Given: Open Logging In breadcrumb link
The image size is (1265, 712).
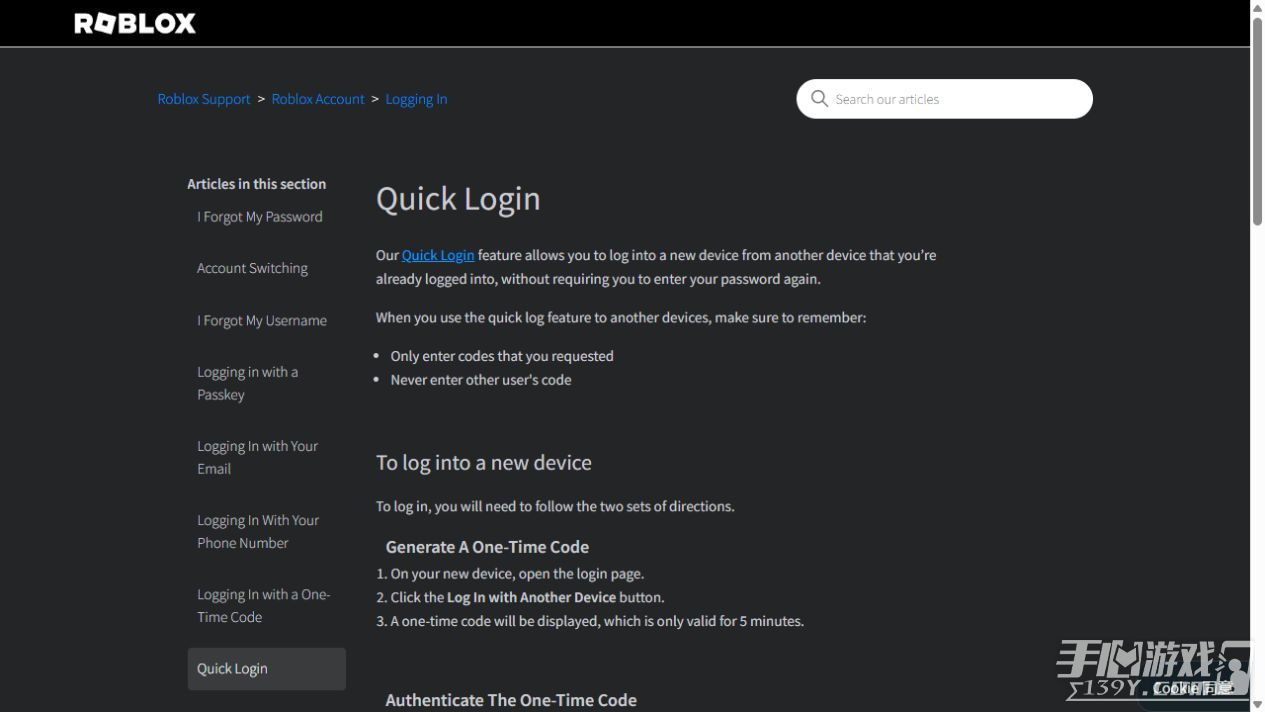Looking at the screenshot, I should [x=416, y=99].
